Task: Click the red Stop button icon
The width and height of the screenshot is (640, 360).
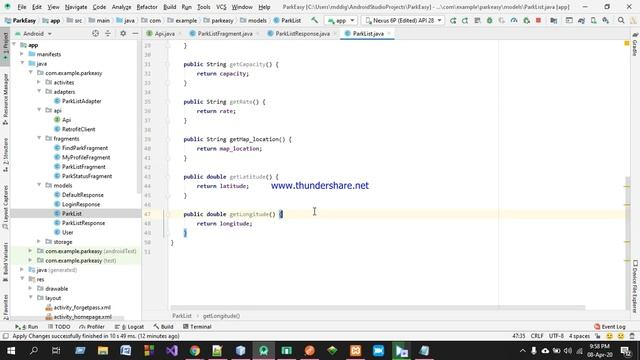Action: [538, 20]
